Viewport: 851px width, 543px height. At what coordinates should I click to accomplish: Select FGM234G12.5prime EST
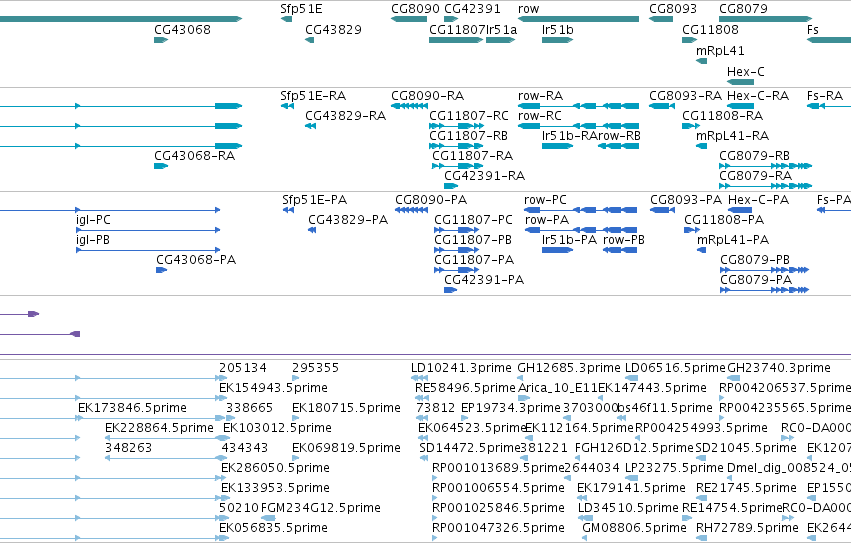point(320,508)
